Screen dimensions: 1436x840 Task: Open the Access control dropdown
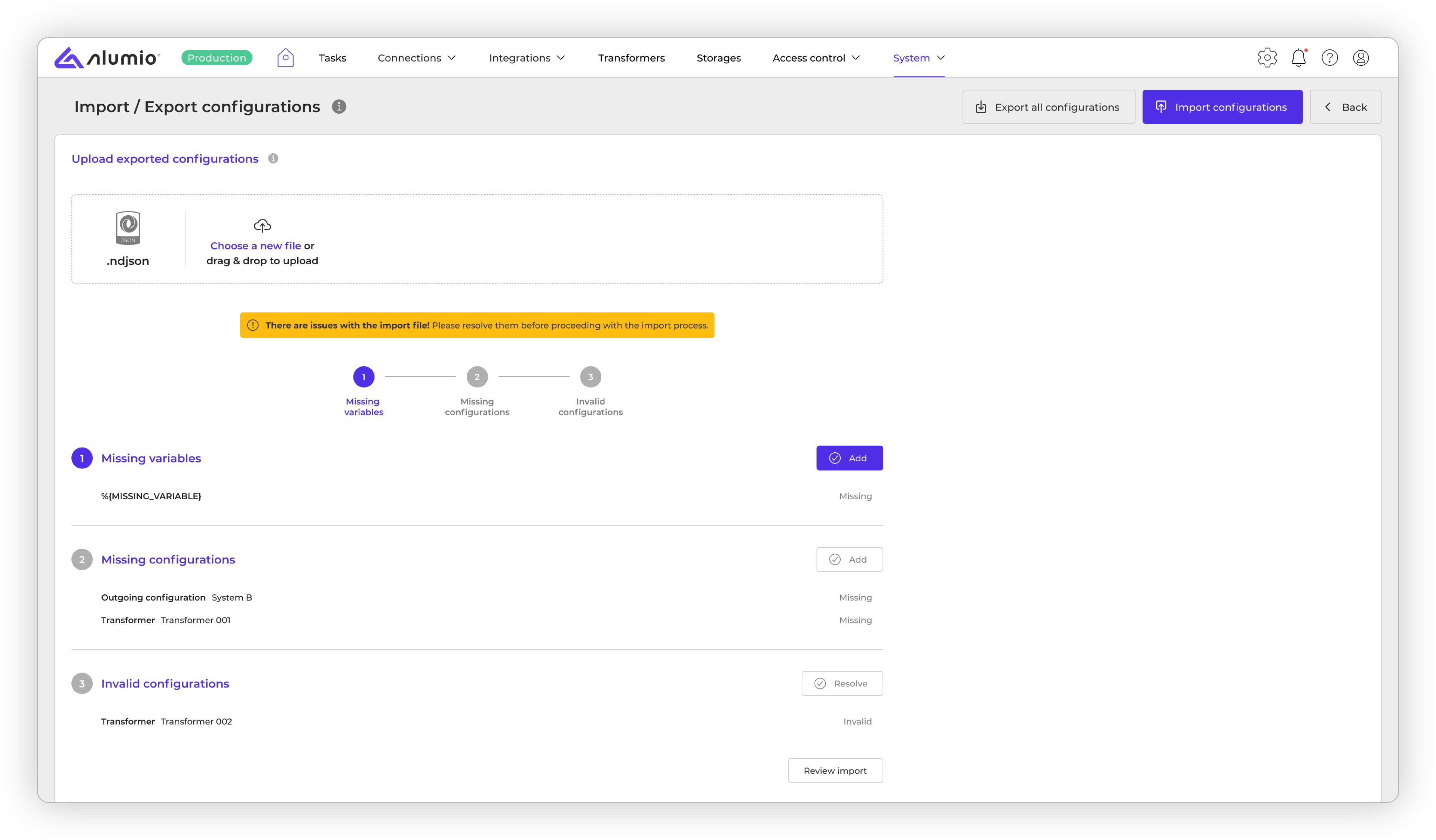pyautogui.click(x=816, y=58)
